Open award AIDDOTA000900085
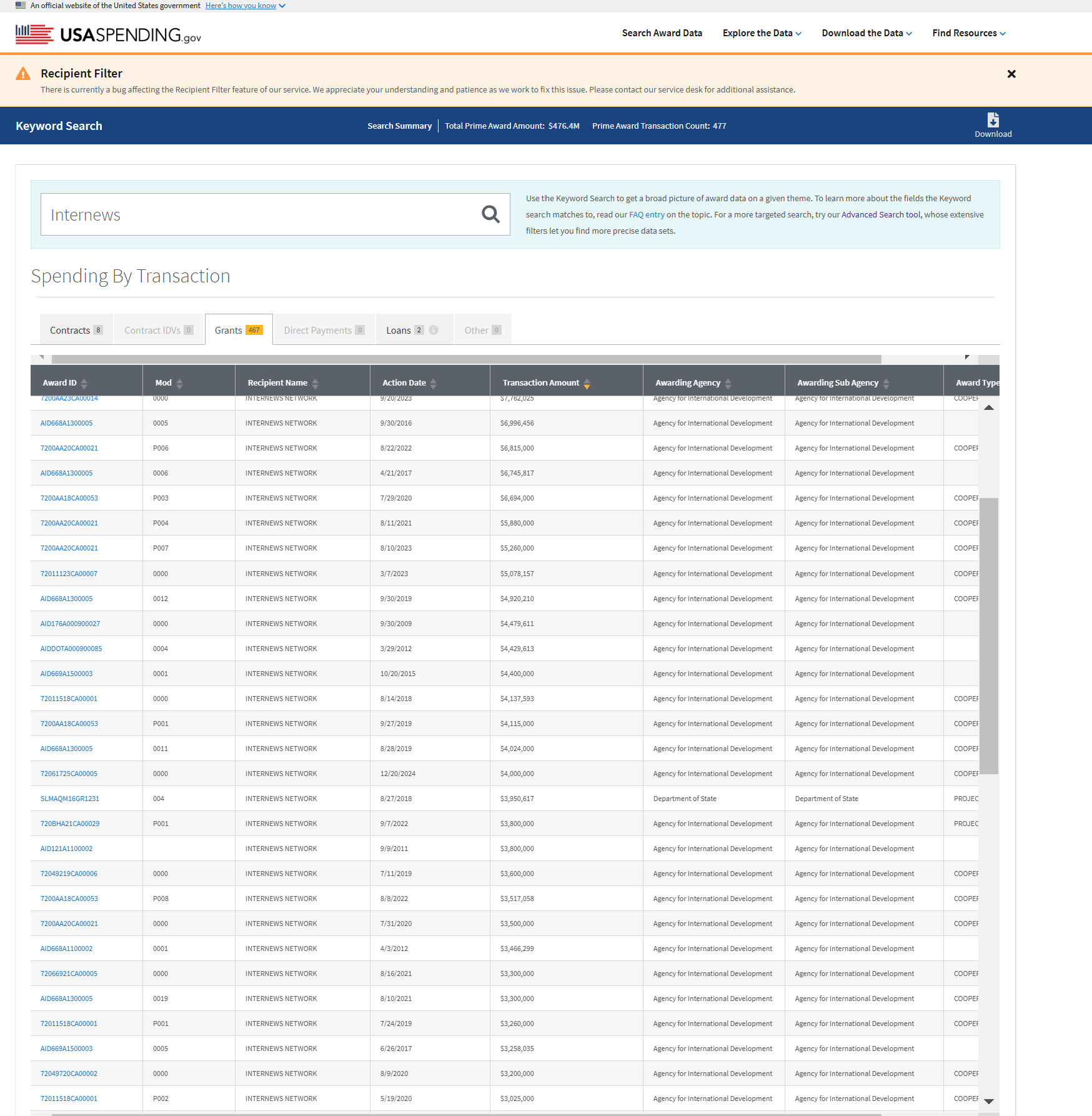 pos(71,649)
